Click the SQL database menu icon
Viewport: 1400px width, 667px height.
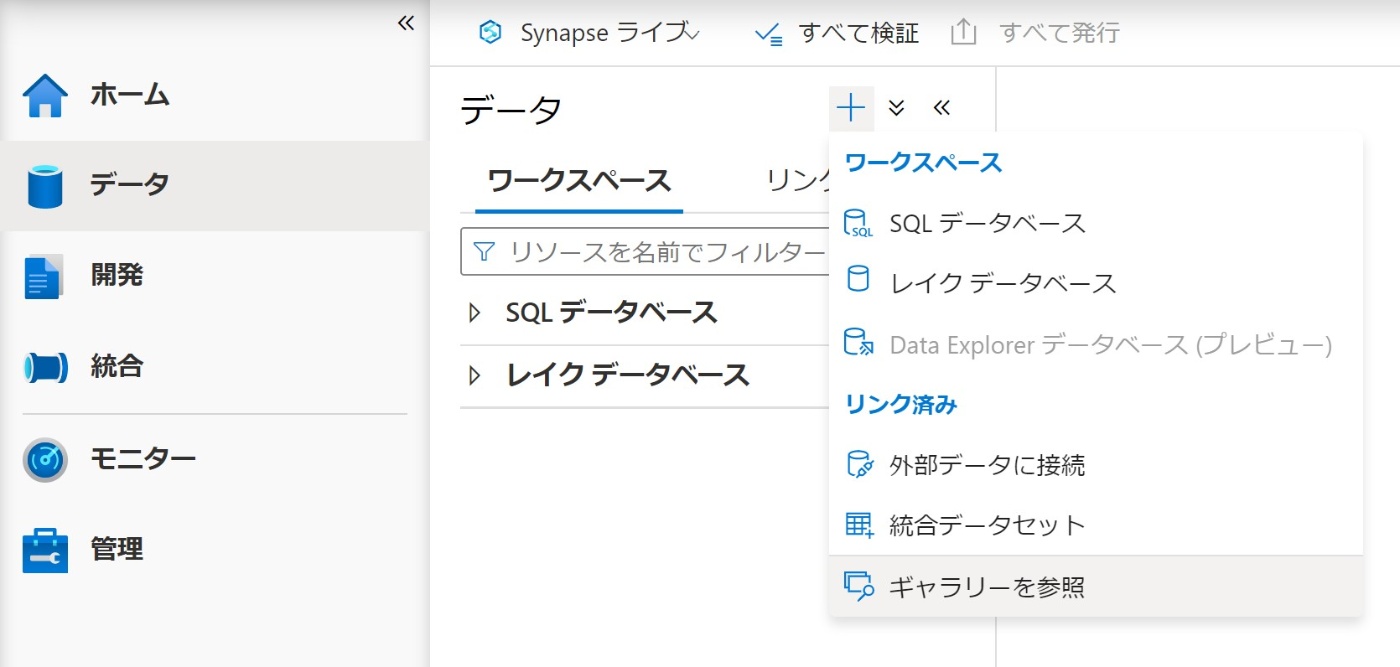[859, 223]
